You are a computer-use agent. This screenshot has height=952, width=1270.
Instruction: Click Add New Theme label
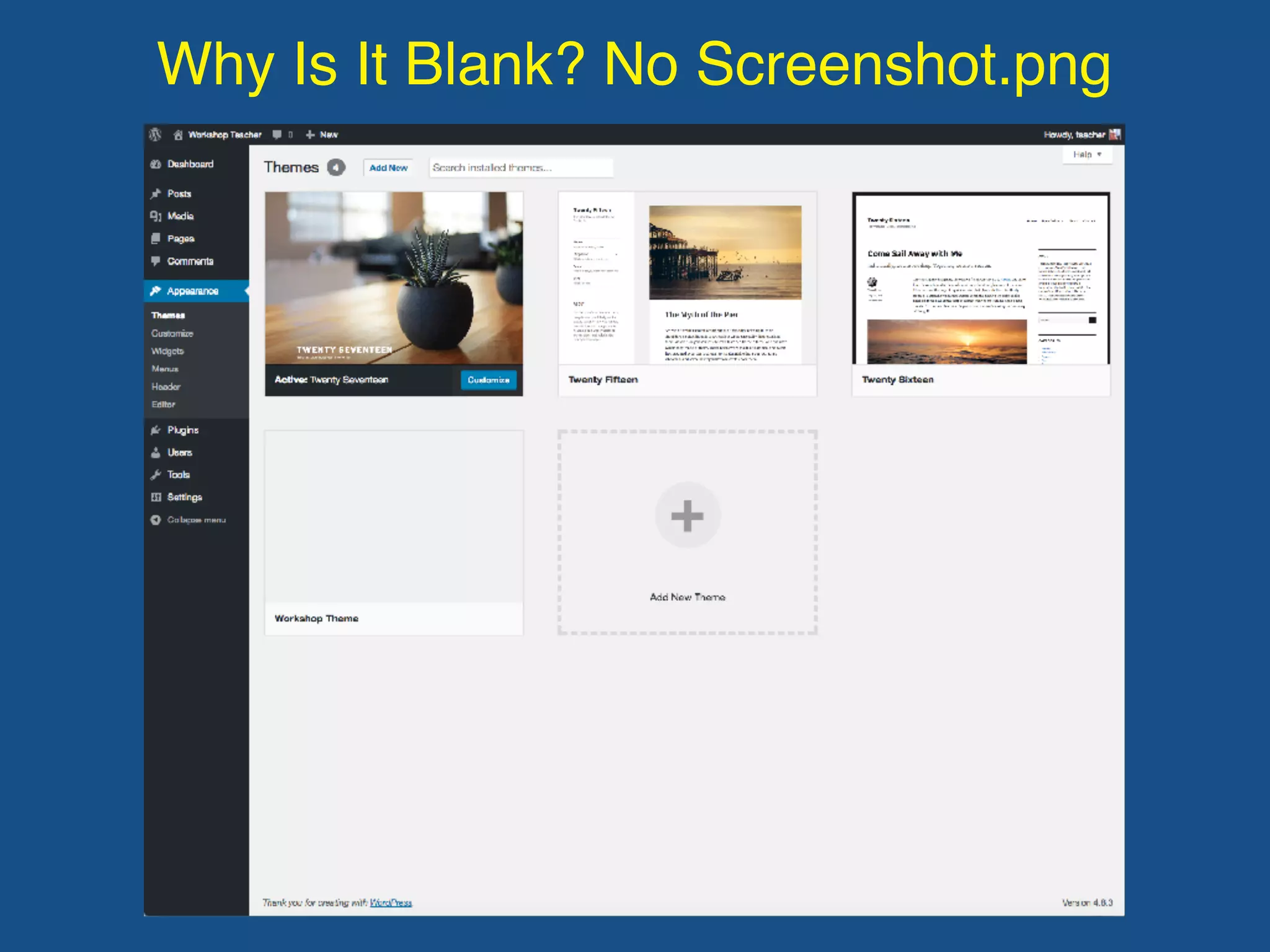pos(687,597)
